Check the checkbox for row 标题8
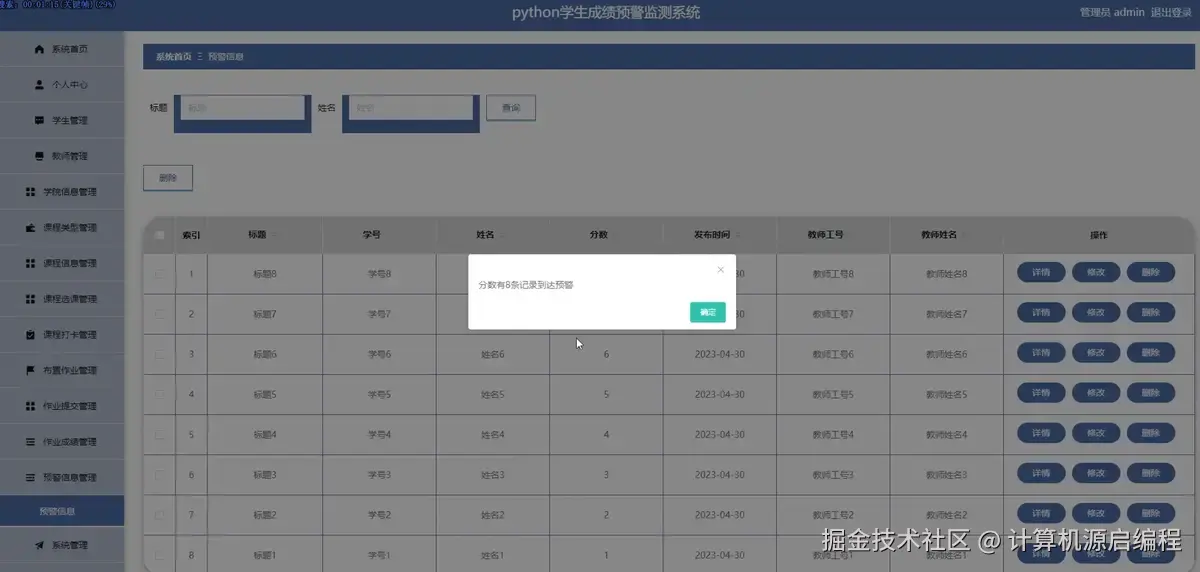Screen dimensions: 1200x572 [x=160, y=273]
